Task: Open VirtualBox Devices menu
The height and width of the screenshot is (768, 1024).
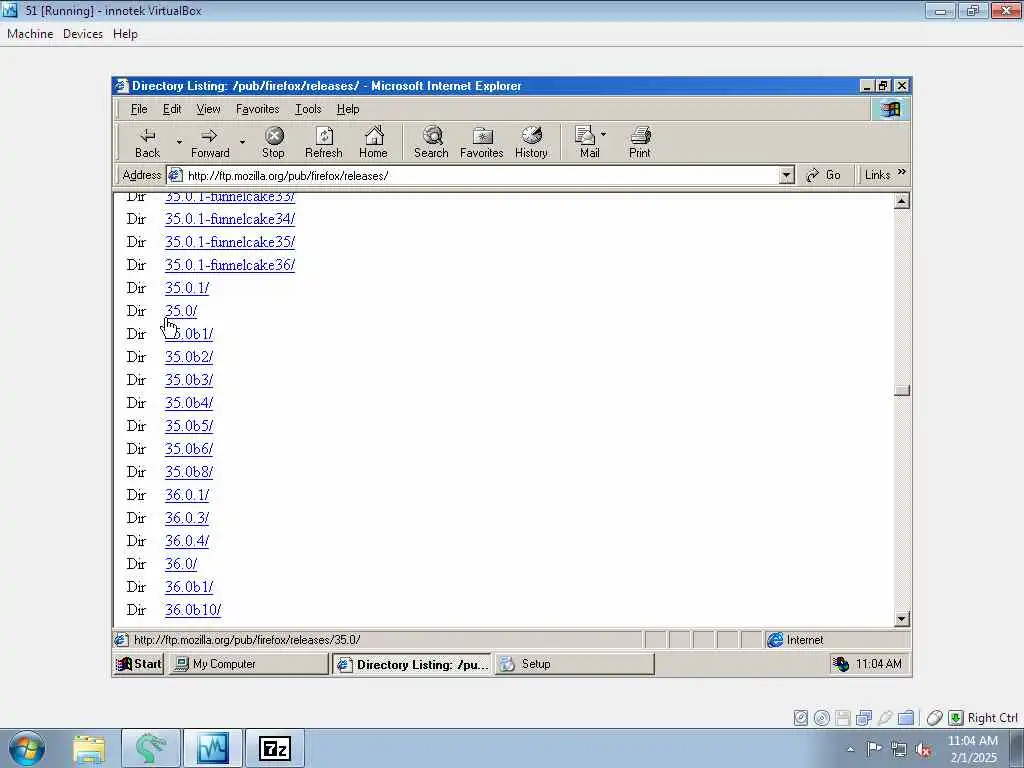Action: coord(83,34)
